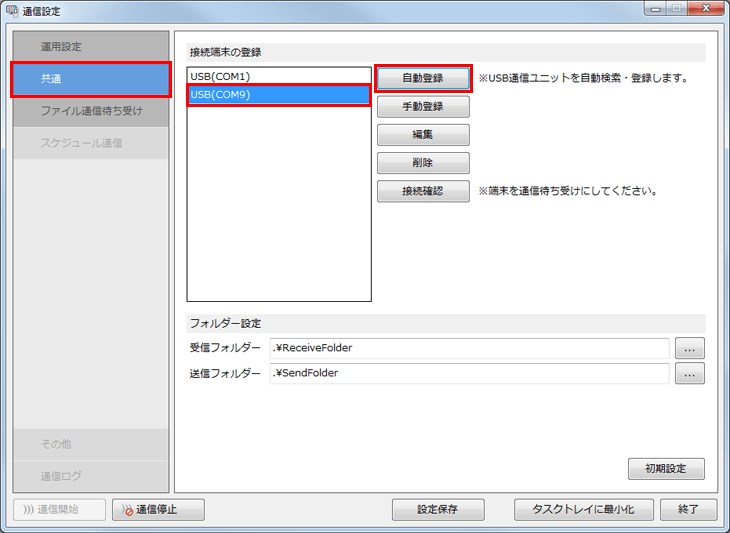Click the 通信開始 button with signal icon
This screenshot has width=730, height=533.
tap(59, 509)
